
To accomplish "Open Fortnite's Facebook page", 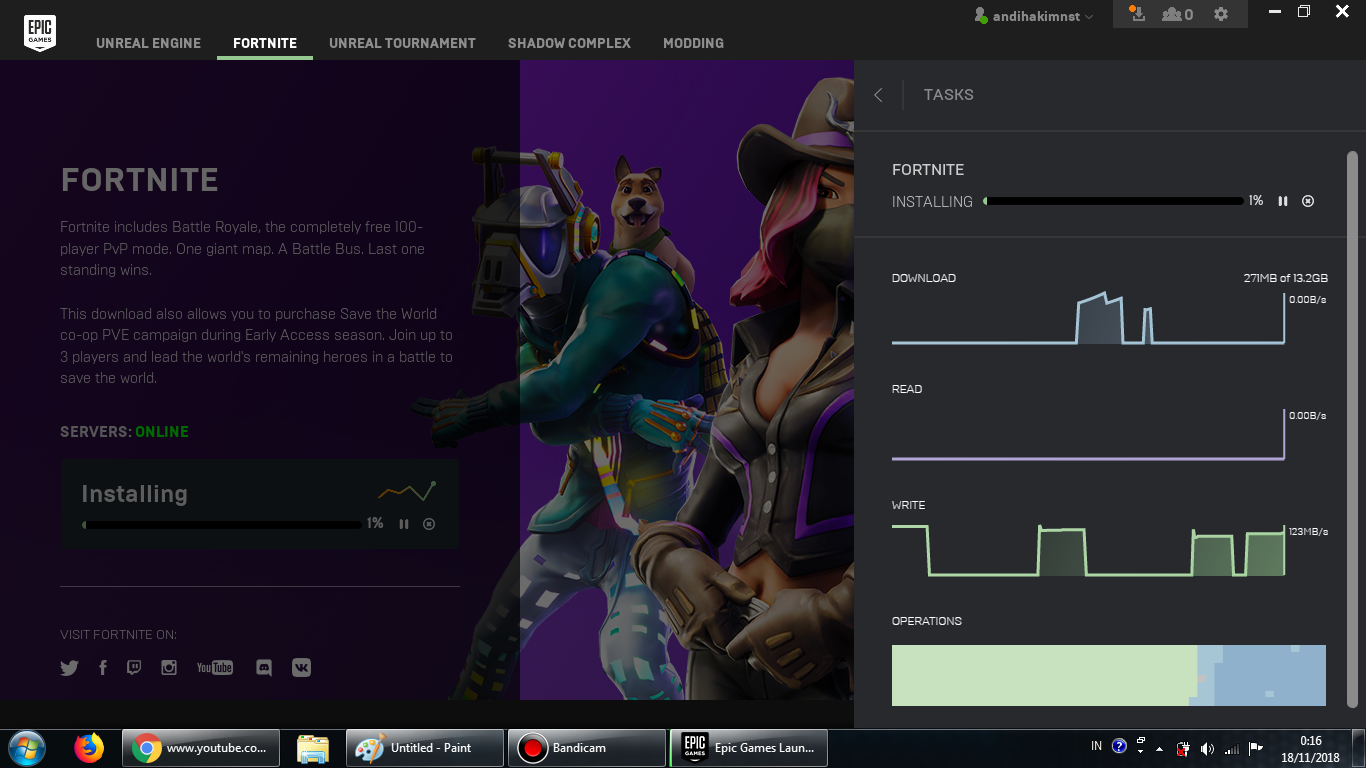I will (x=102, y=668).
